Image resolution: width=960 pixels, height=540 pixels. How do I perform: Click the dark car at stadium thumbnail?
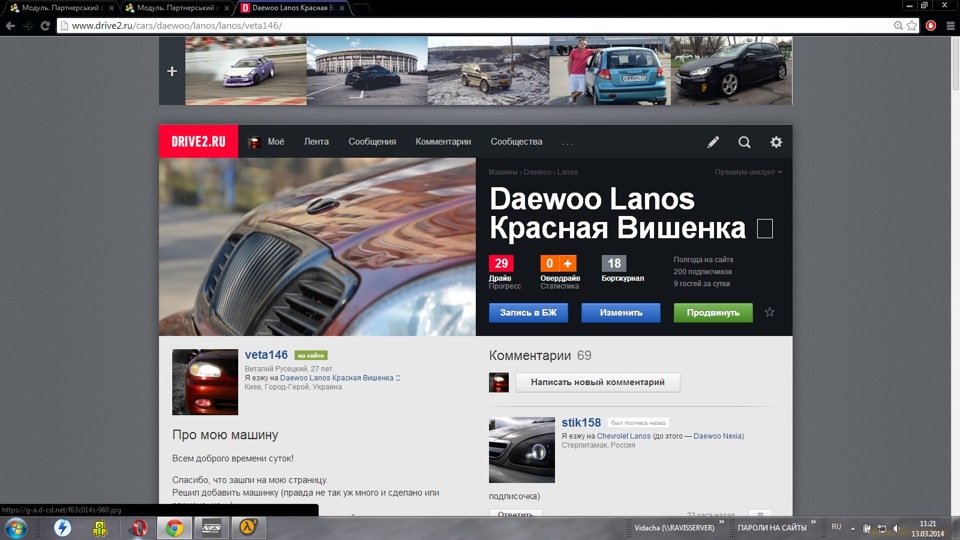(x=367, y=71)
